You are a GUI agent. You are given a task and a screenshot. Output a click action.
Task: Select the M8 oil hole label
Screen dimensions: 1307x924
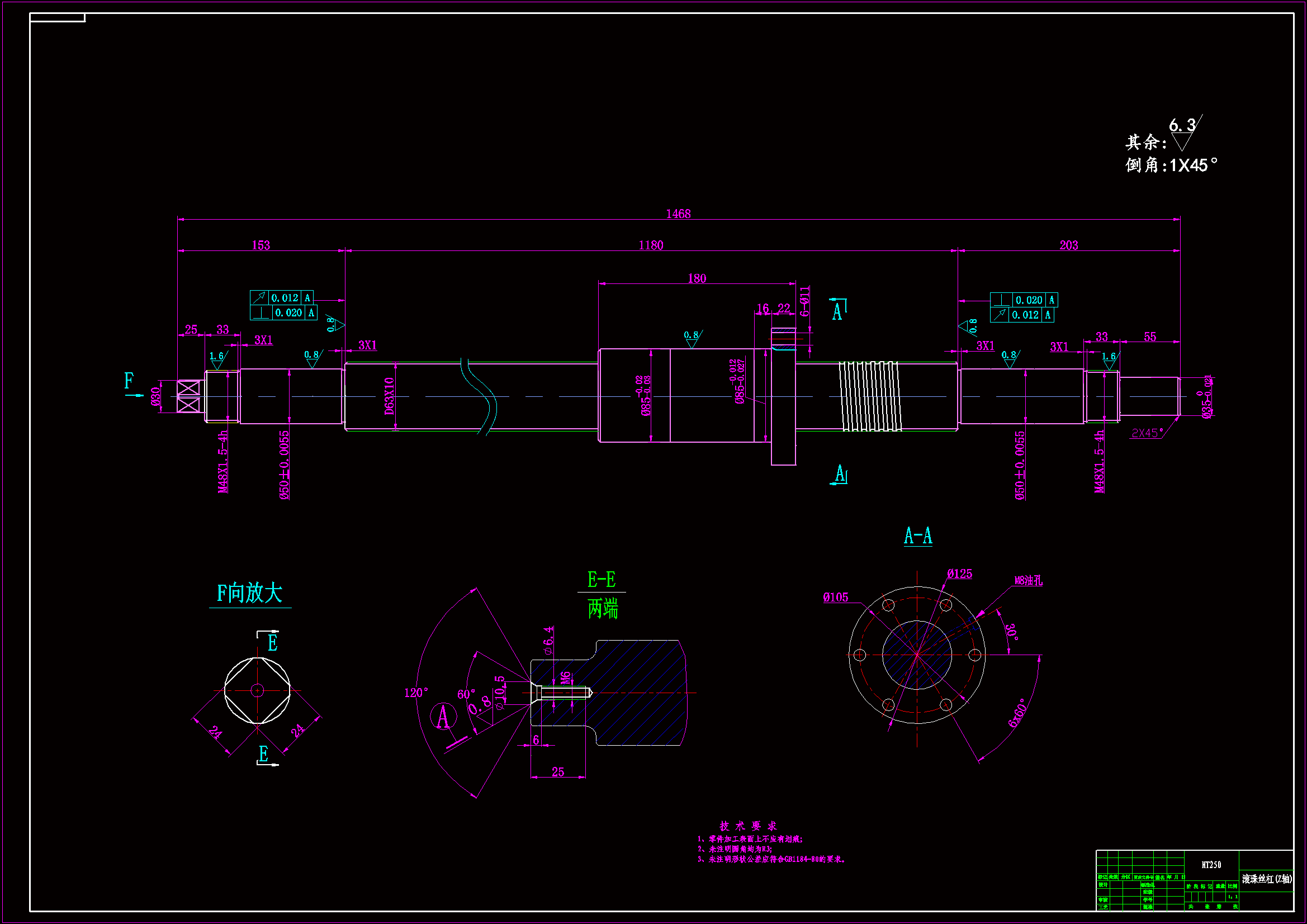pos(1028,580)
